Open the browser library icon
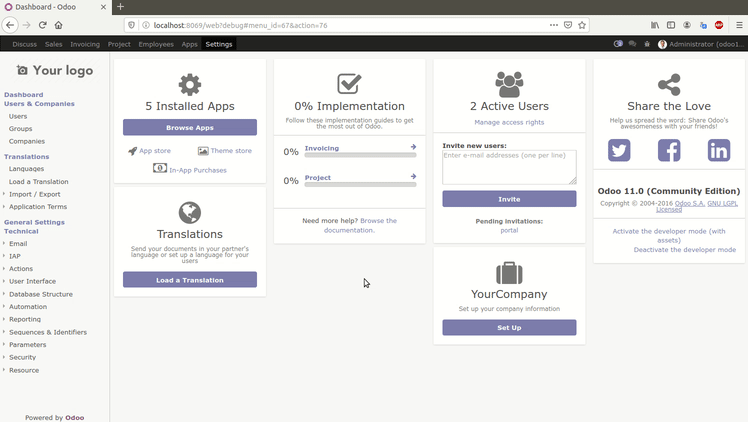 (x=655, y=25)
